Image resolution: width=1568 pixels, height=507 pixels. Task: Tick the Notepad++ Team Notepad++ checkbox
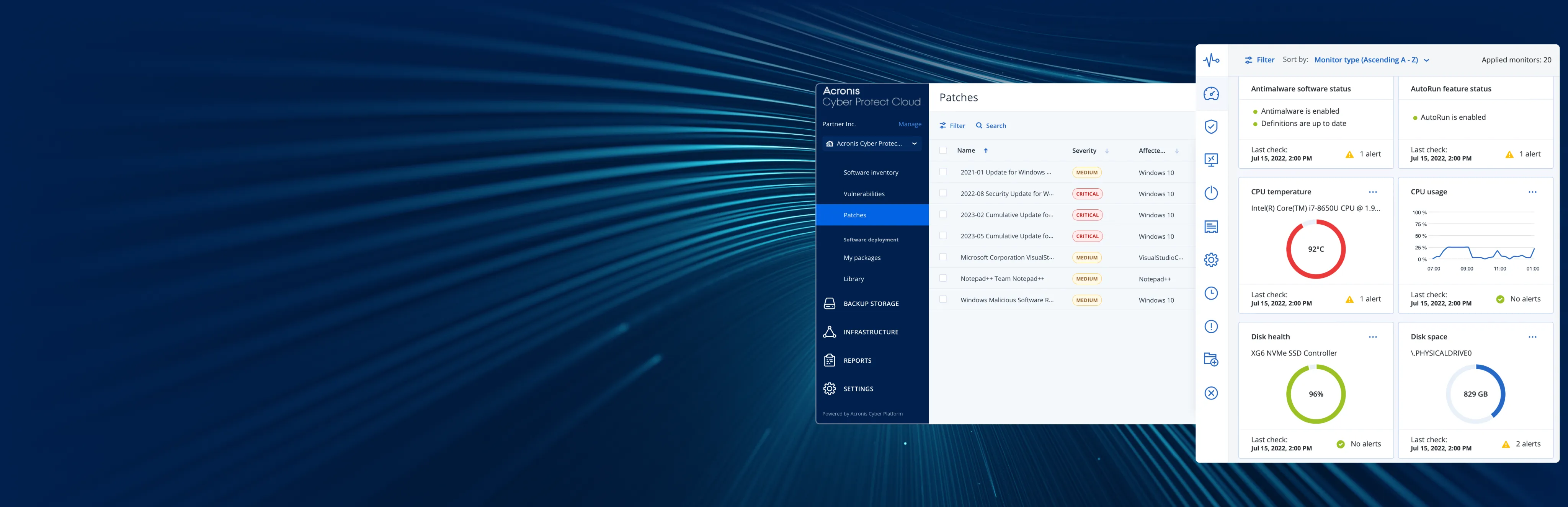click(x=943, y=278)
